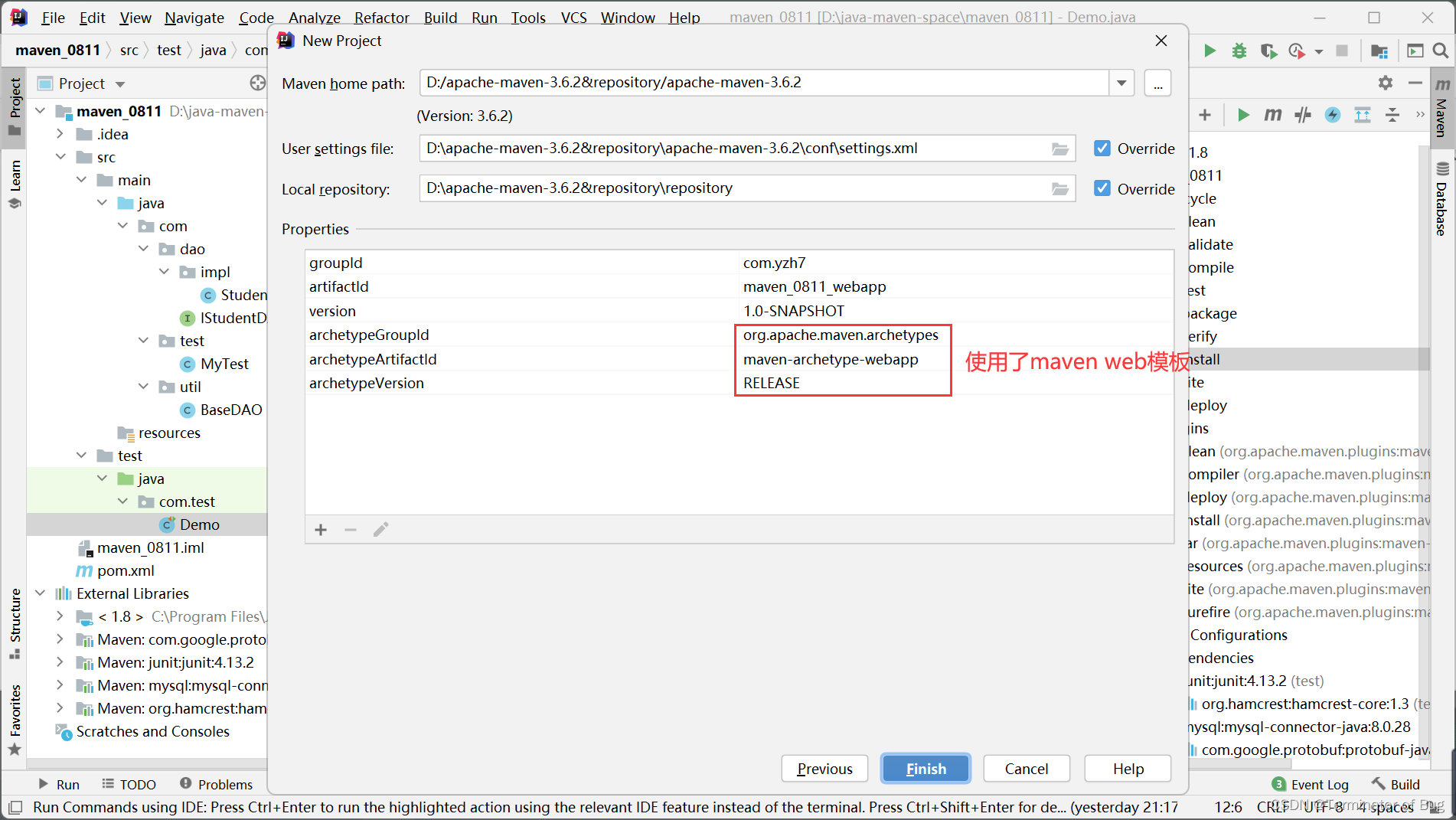The width and height of the screenshot is (1456, 820).
Task: Browse Maven home path ellipsis button
Action: (1157, 83)
